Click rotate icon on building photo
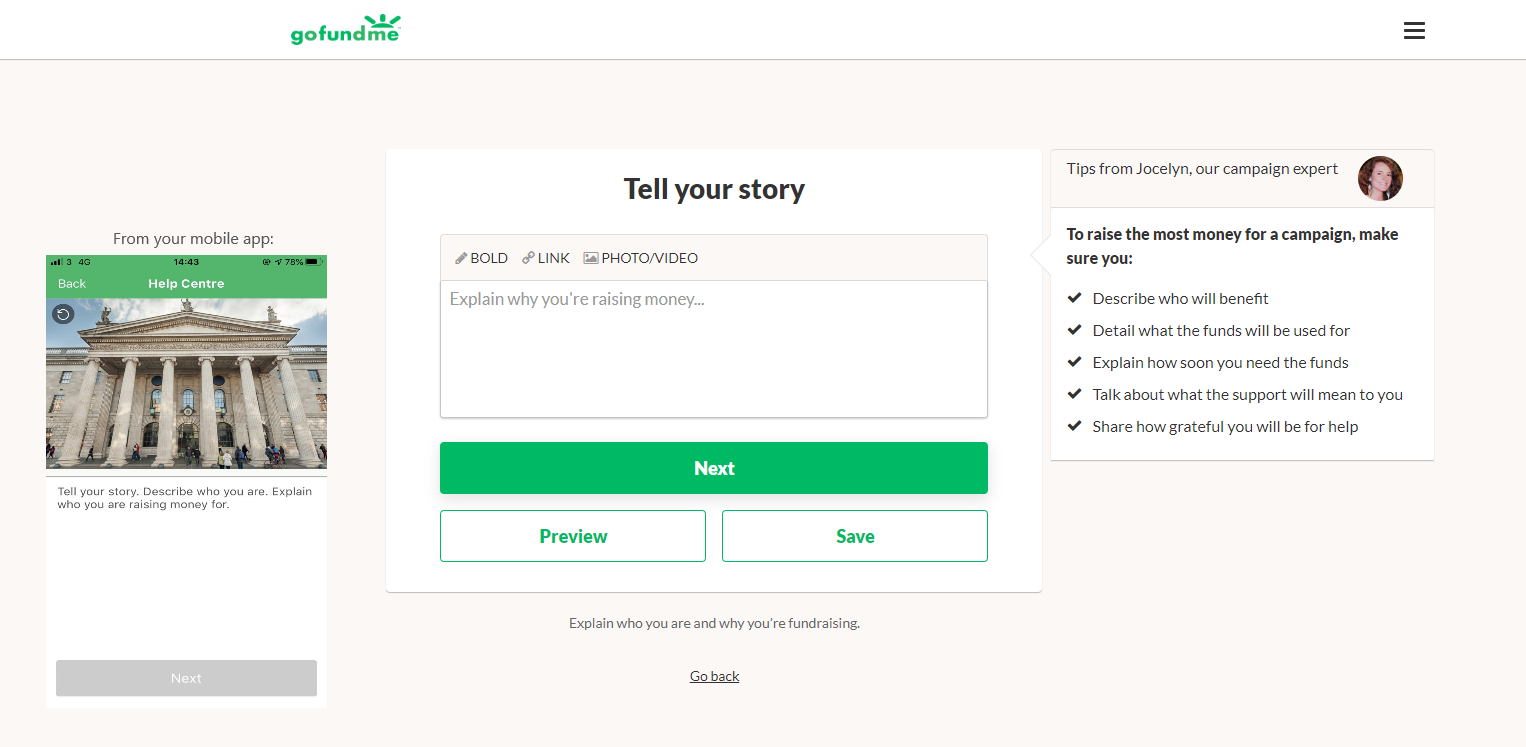The height and width of the screenshot is (747, 1526). [x=63, y=314]
